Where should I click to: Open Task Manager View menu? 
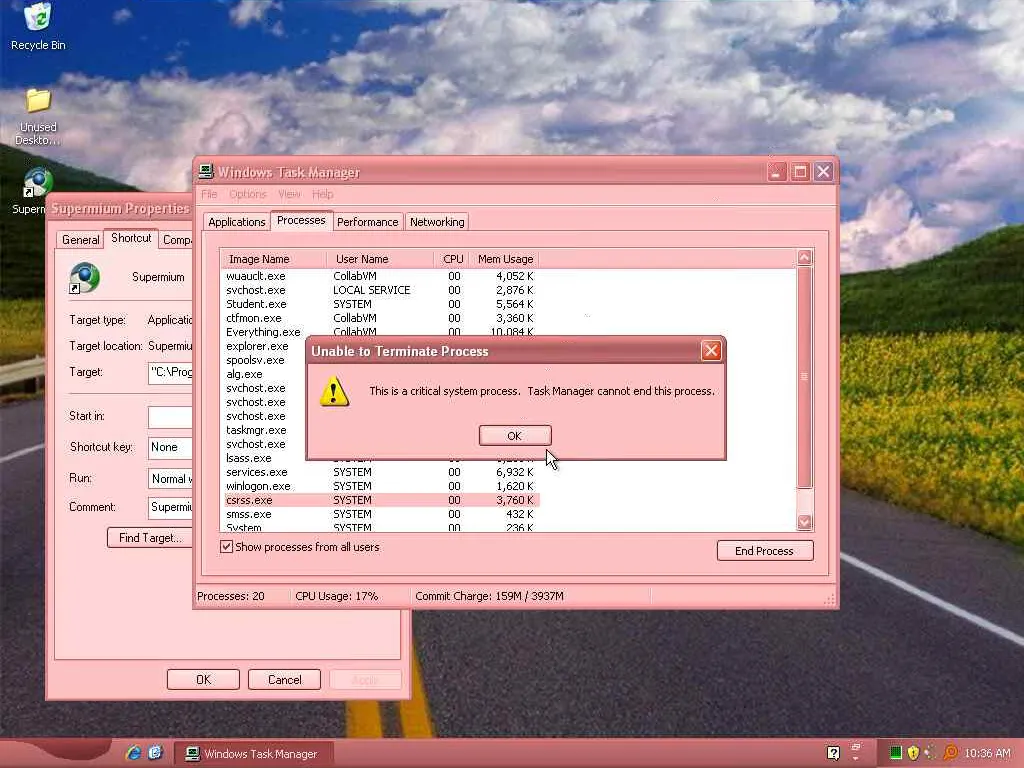pos(289,194)
